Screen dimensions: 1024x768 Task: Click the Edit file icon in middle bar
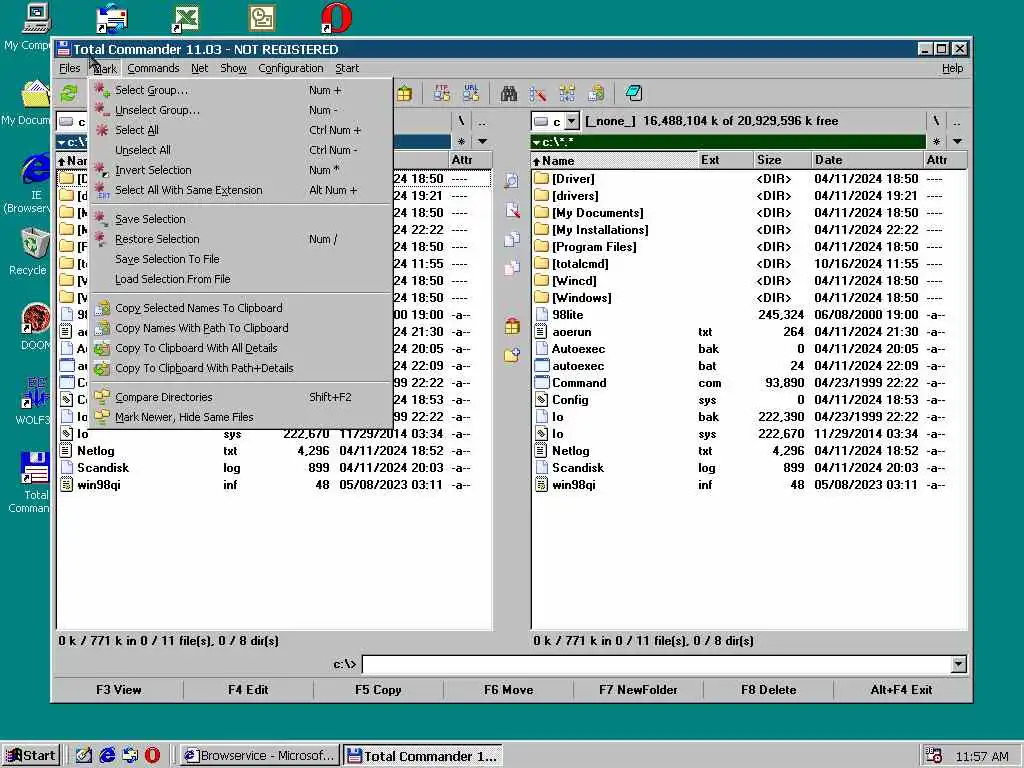pos(512,210)
